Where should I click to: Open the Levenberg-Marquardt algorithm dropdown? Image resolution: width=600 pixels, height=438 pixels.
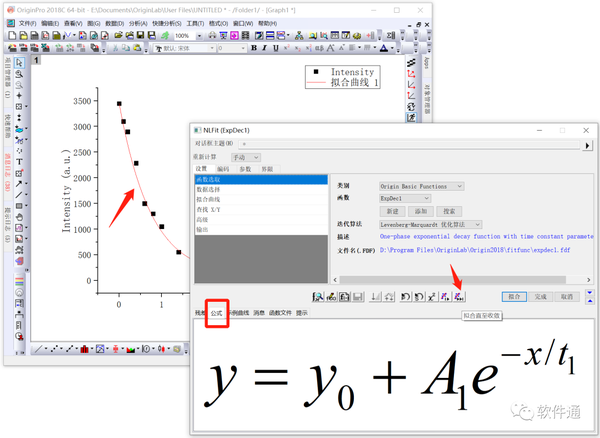click(x=430, y=224)
